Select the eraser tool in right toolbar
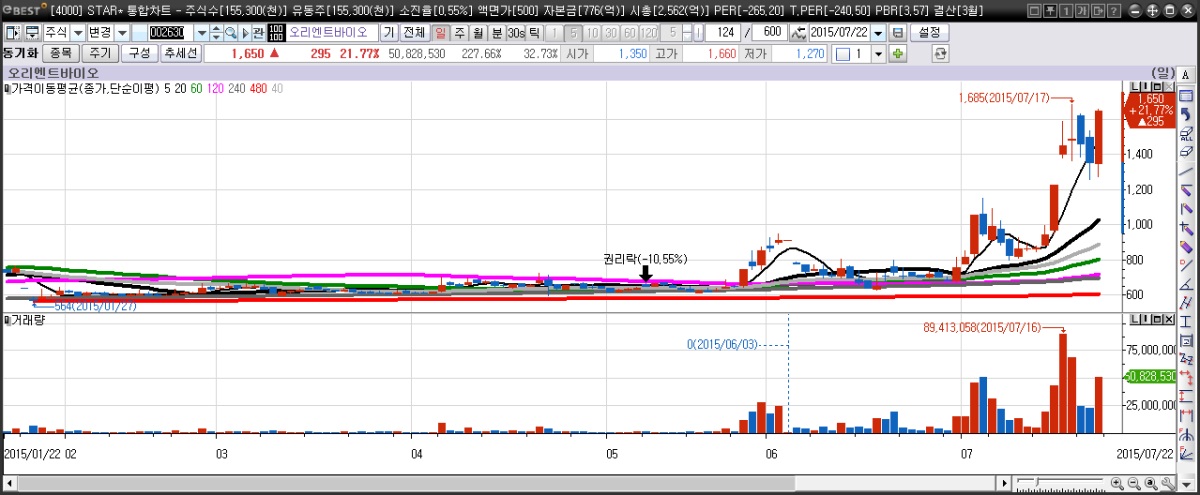The image size is (1200, 495). pos(1186,151)
